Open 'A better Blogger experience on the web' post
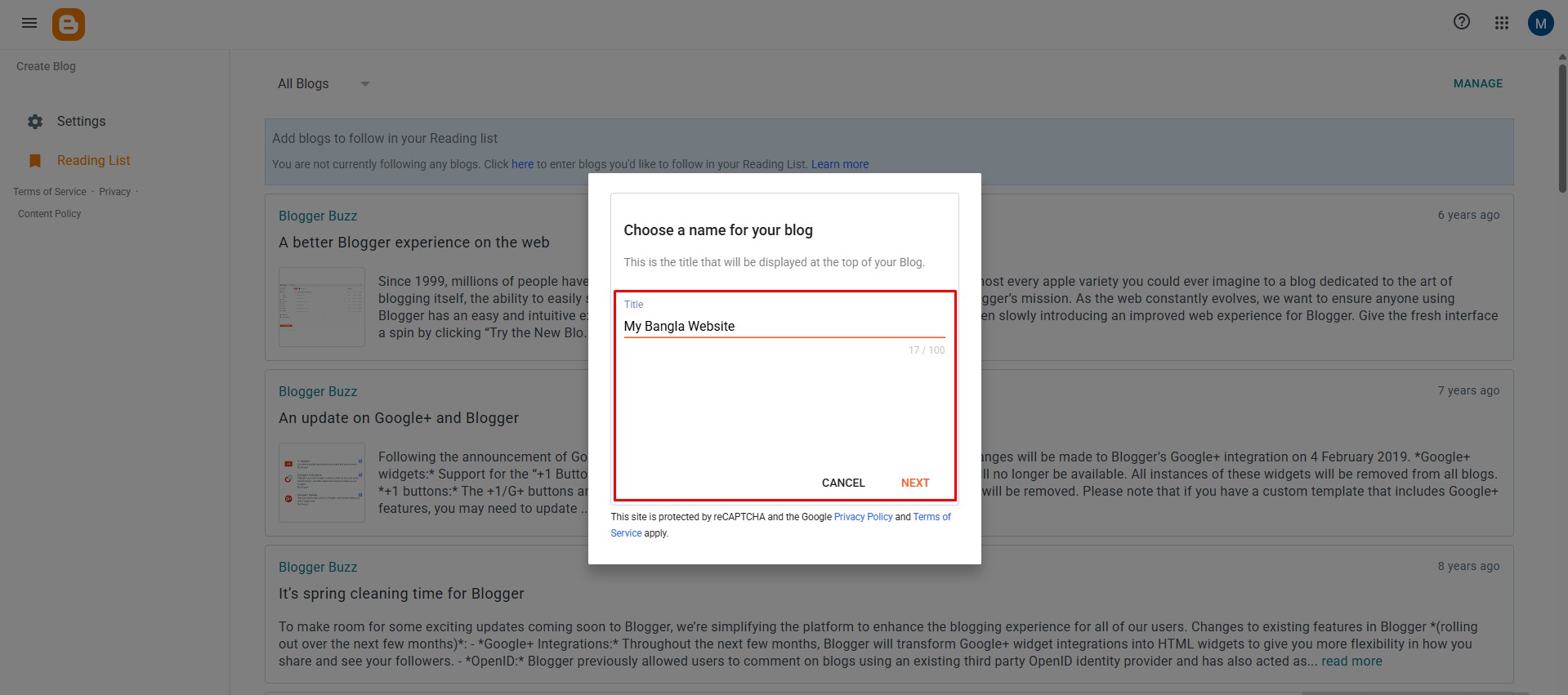 tap(413, 243)
